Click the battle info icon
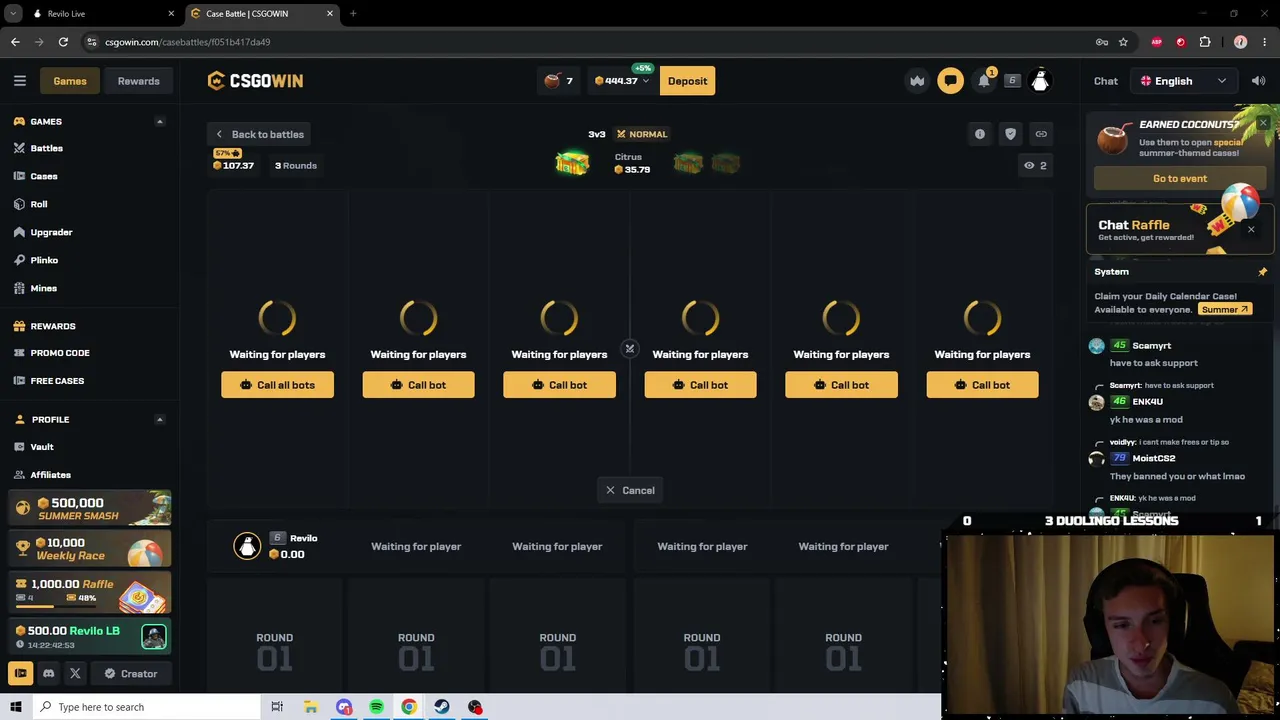The height and width of the screenshot is (720, 1280). tap(980, 134)
